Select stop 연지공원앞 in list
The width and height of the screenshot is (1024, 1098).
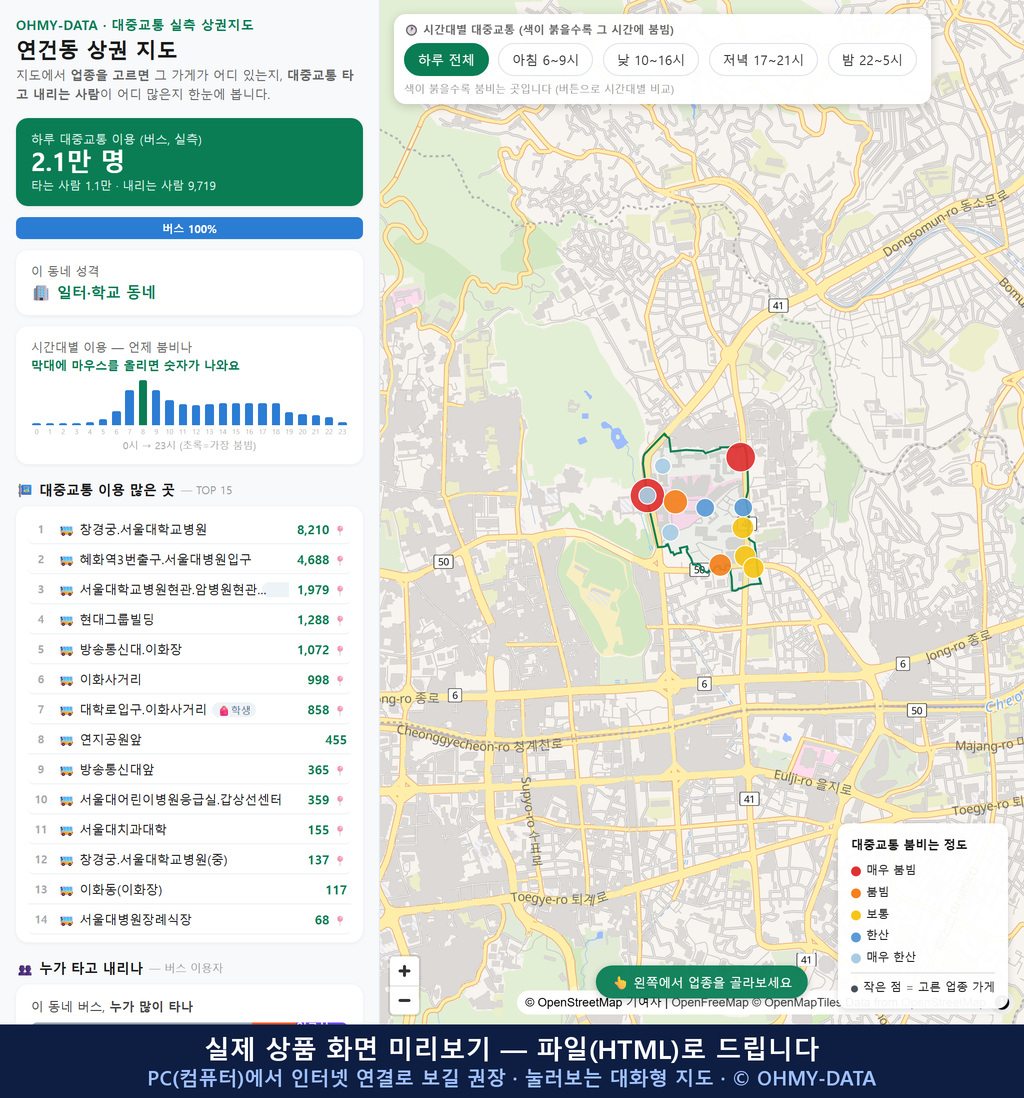pyautogui.click(x=189, y=740)
